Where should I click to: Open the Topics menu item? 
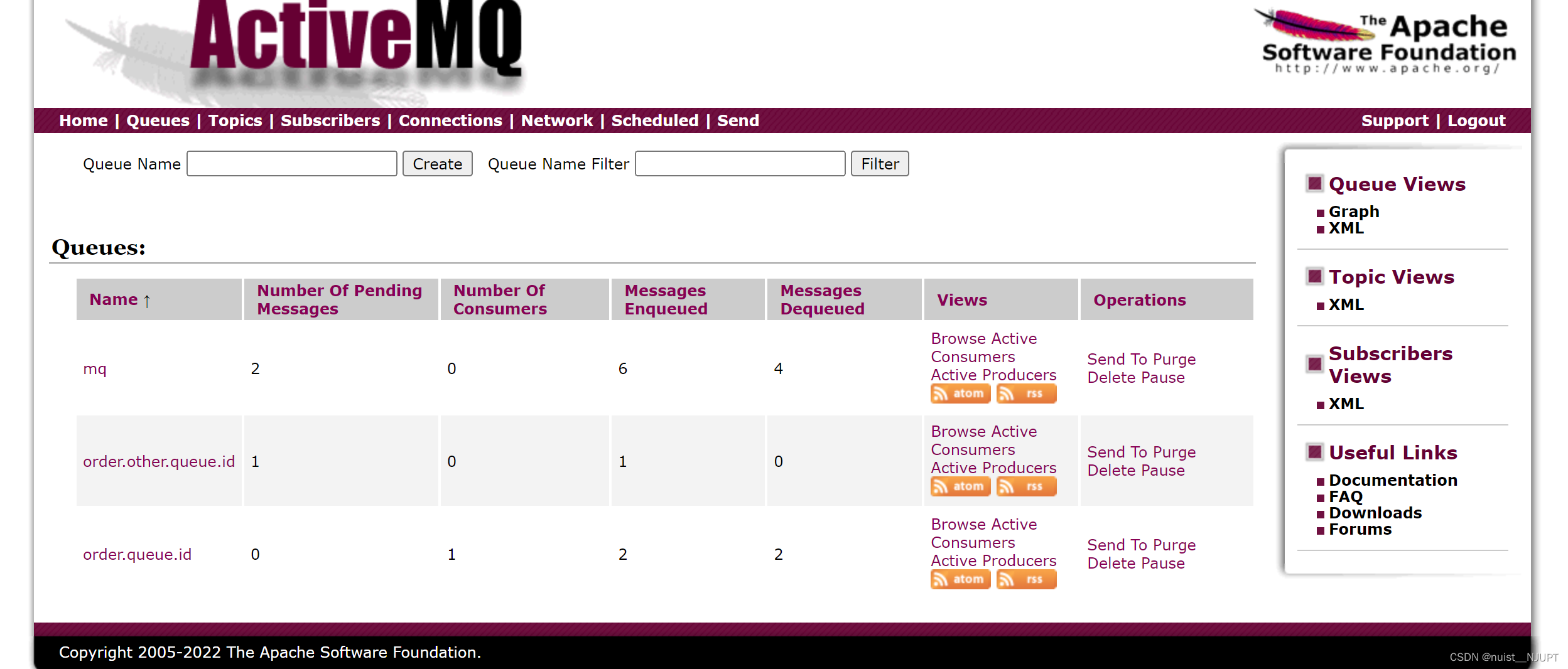pyautogui.click(x=235, y=120)
